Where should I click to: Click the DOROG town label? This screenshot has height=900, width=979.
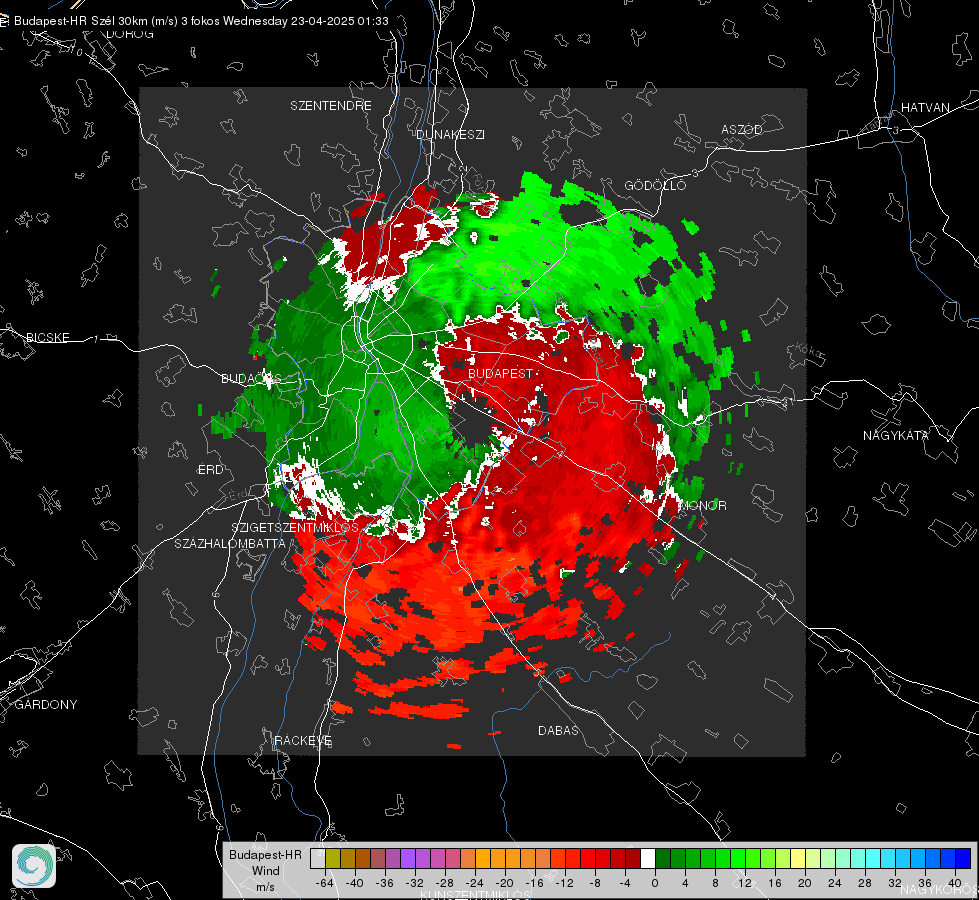129,34
